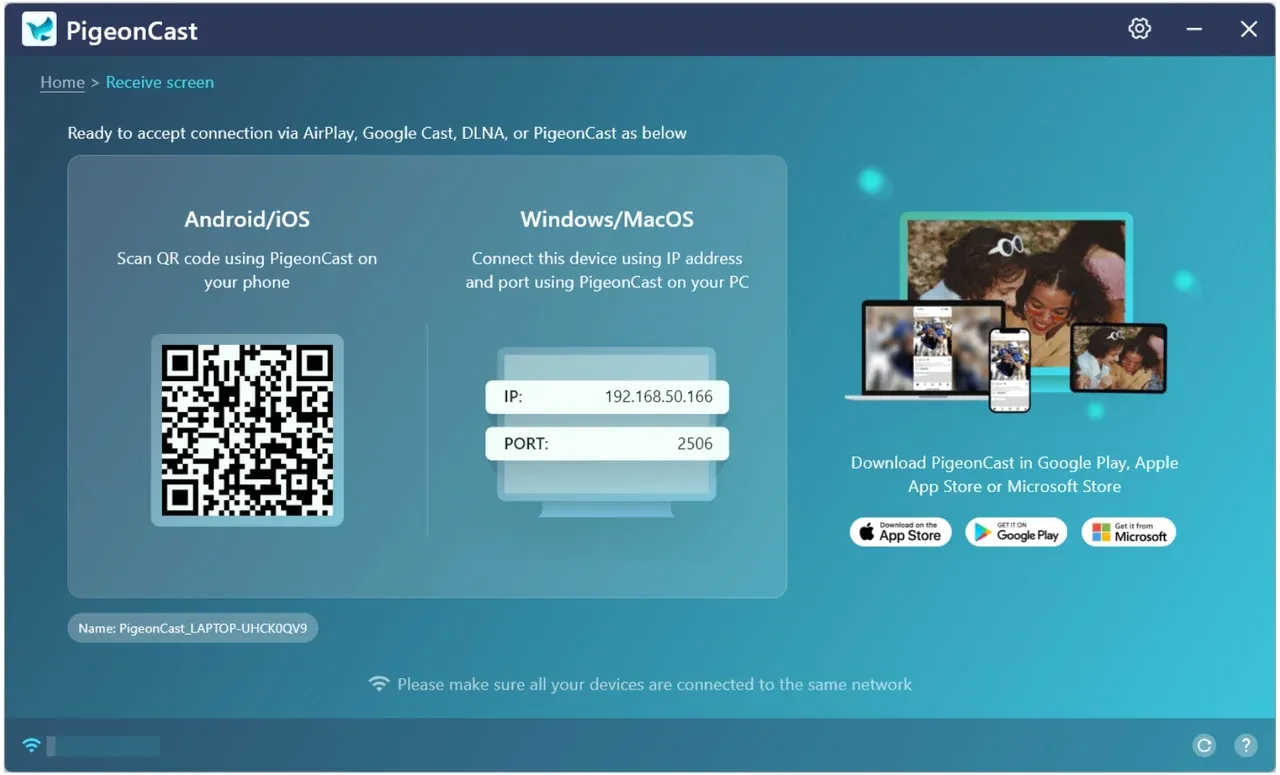
Task: Click the refresh icon in bottom bar
Action: pyautogui.click(x=1205, y=745)
